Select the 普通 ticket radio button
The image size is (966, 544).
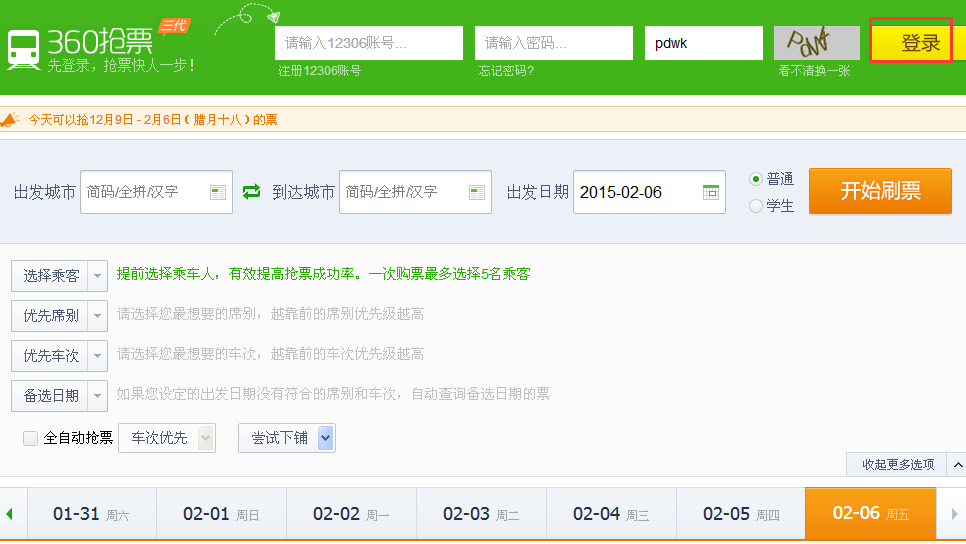pos(756,179)
